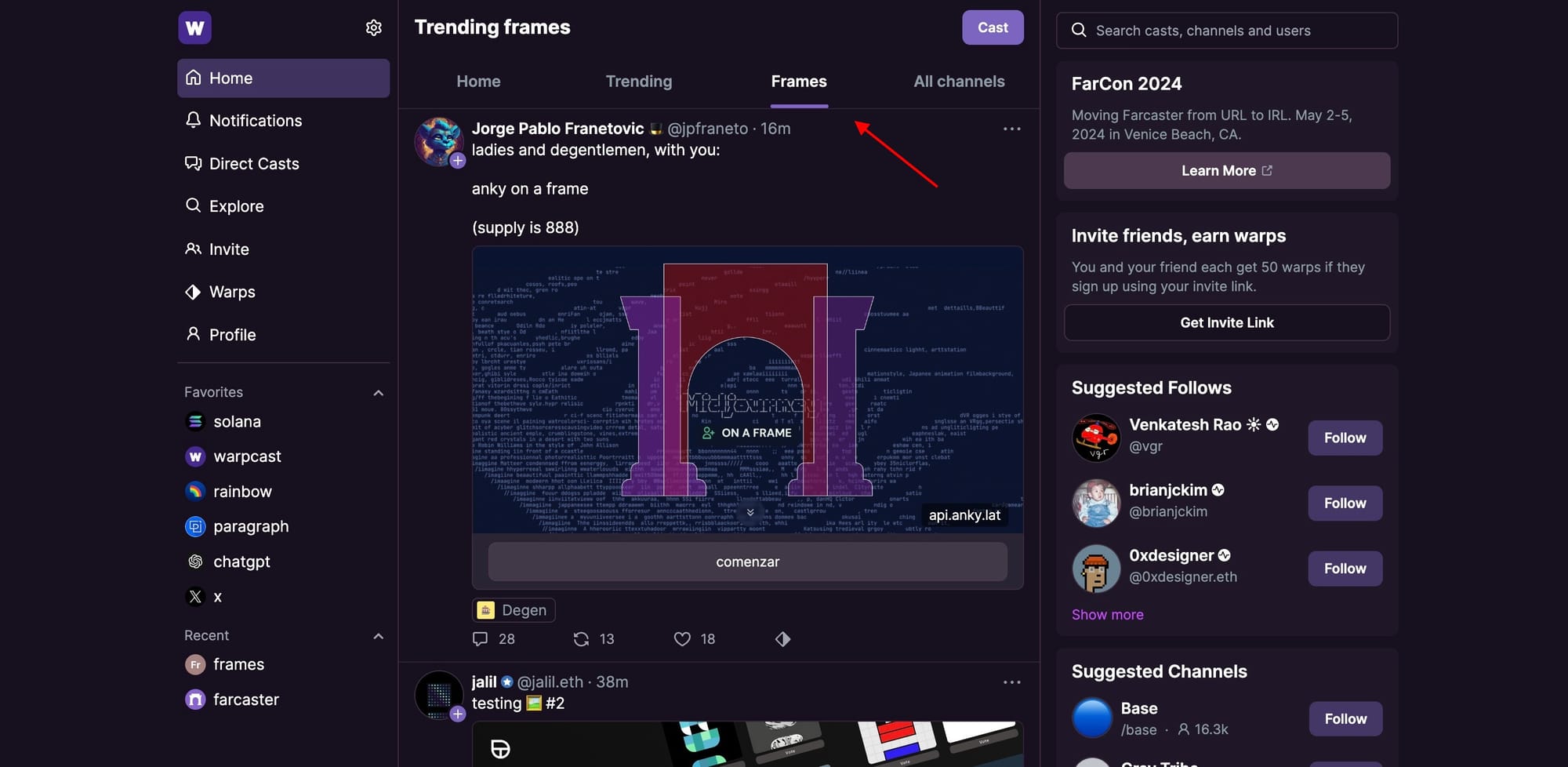Open the @jpfraneto profile handle
Image resolution: width=1568 pixels, height=767 pixels.
(707, 129)
